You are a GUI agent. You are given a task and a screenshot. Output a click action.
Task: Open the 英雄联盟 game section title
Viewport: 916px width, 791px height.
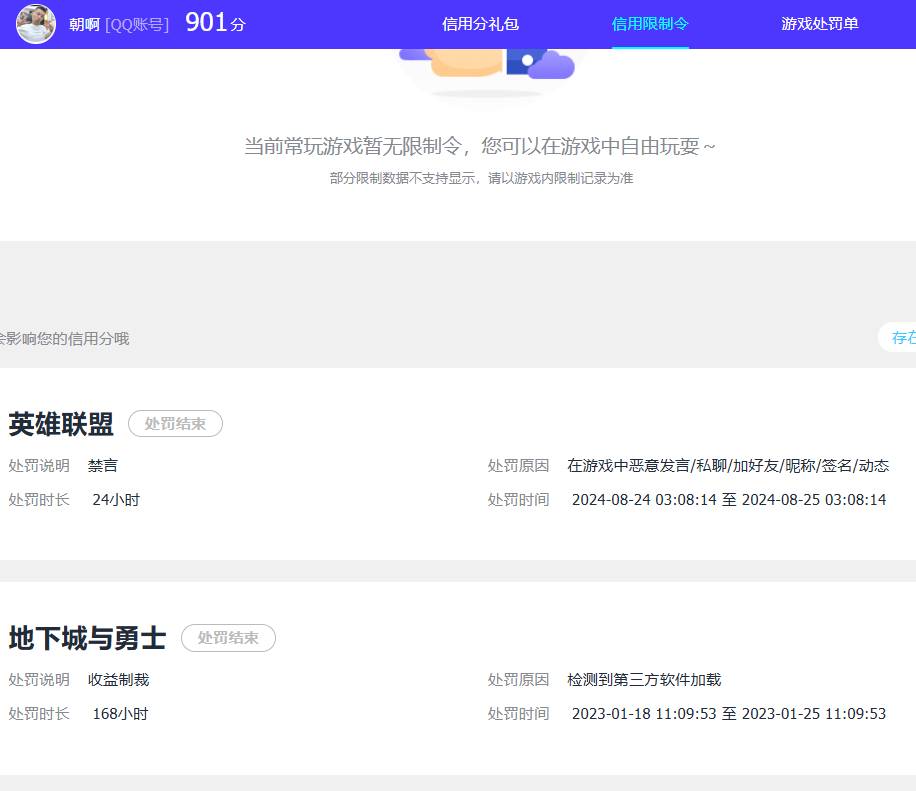(x=62, y=424)
